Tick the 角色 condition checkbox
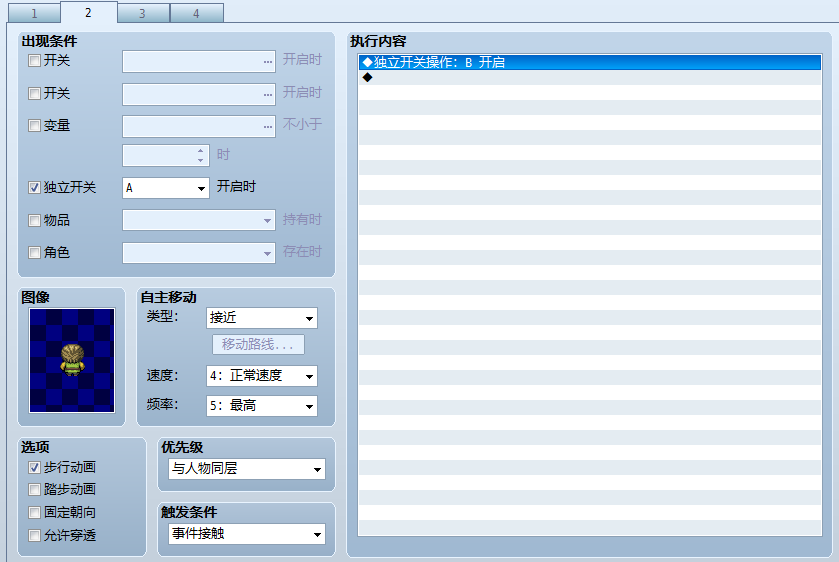Image resolution: width=839 pixels, height=562 pixels. (34, 252)
